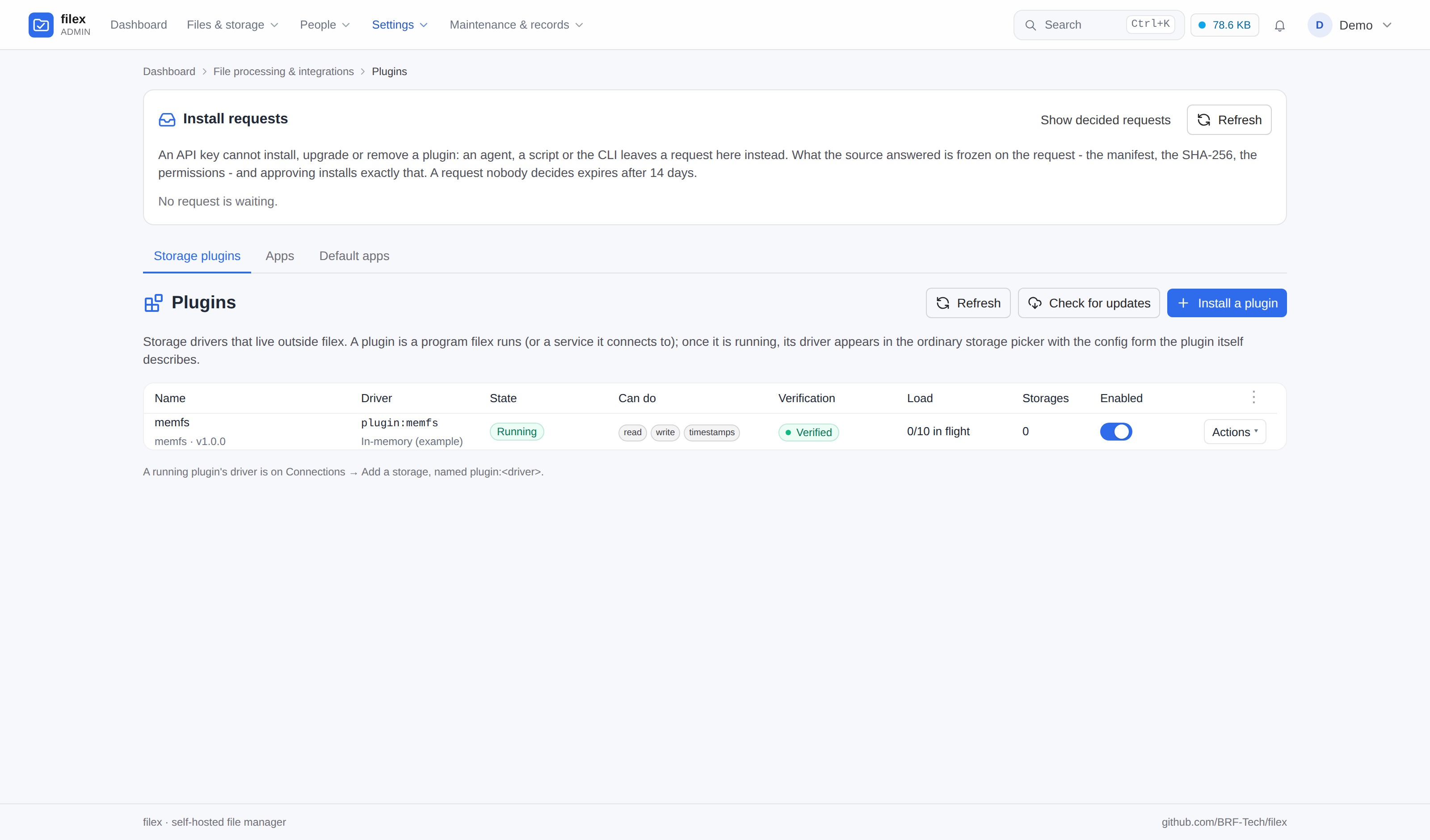The image size is (1430, 840).
Task: Switch to the Default apps tab
Action: [354, 256]
